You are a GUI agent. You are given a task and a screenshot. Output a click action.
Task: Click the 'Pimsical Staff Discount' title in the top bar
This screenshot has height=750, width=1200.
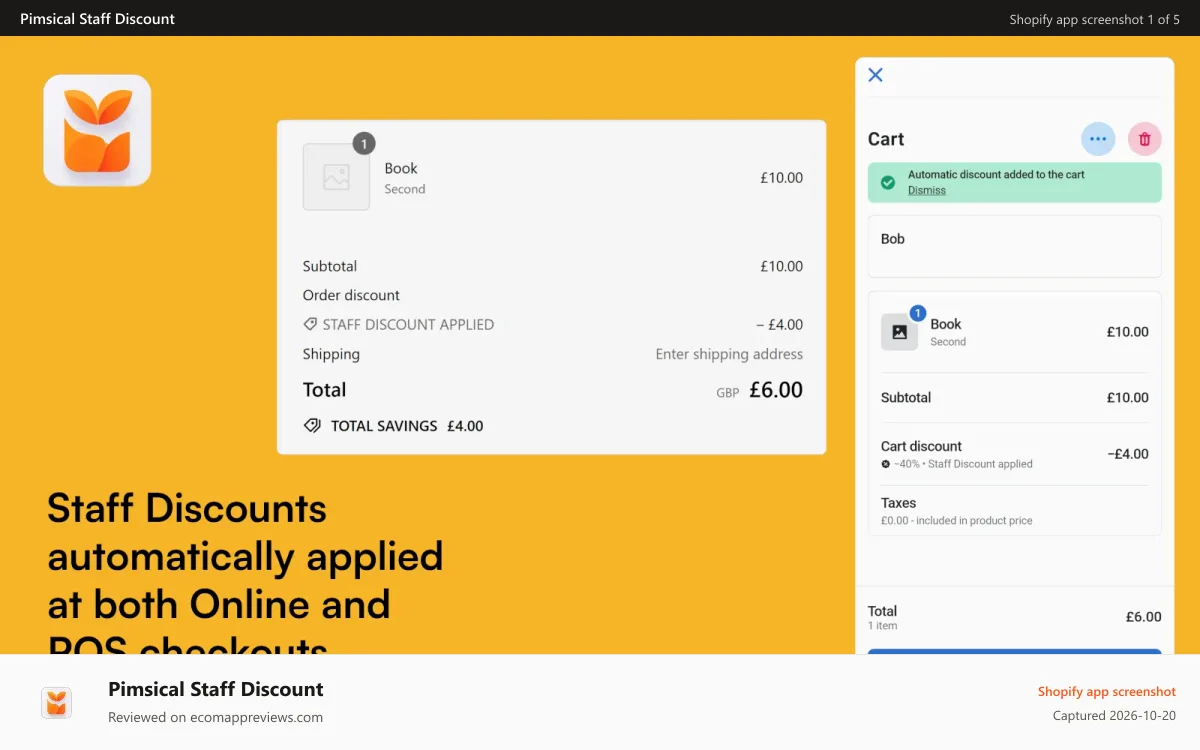pyautogui.click(x=97, y=19)
